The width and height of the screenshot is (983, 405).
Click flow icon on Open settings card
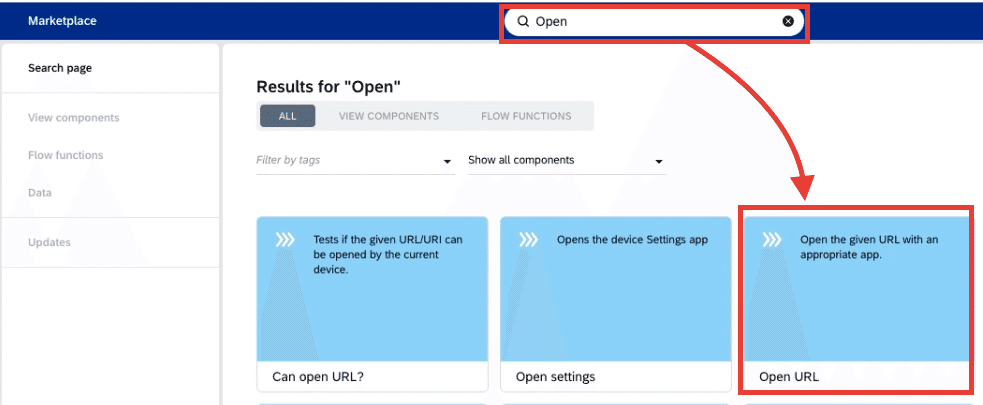coord(528,239)
